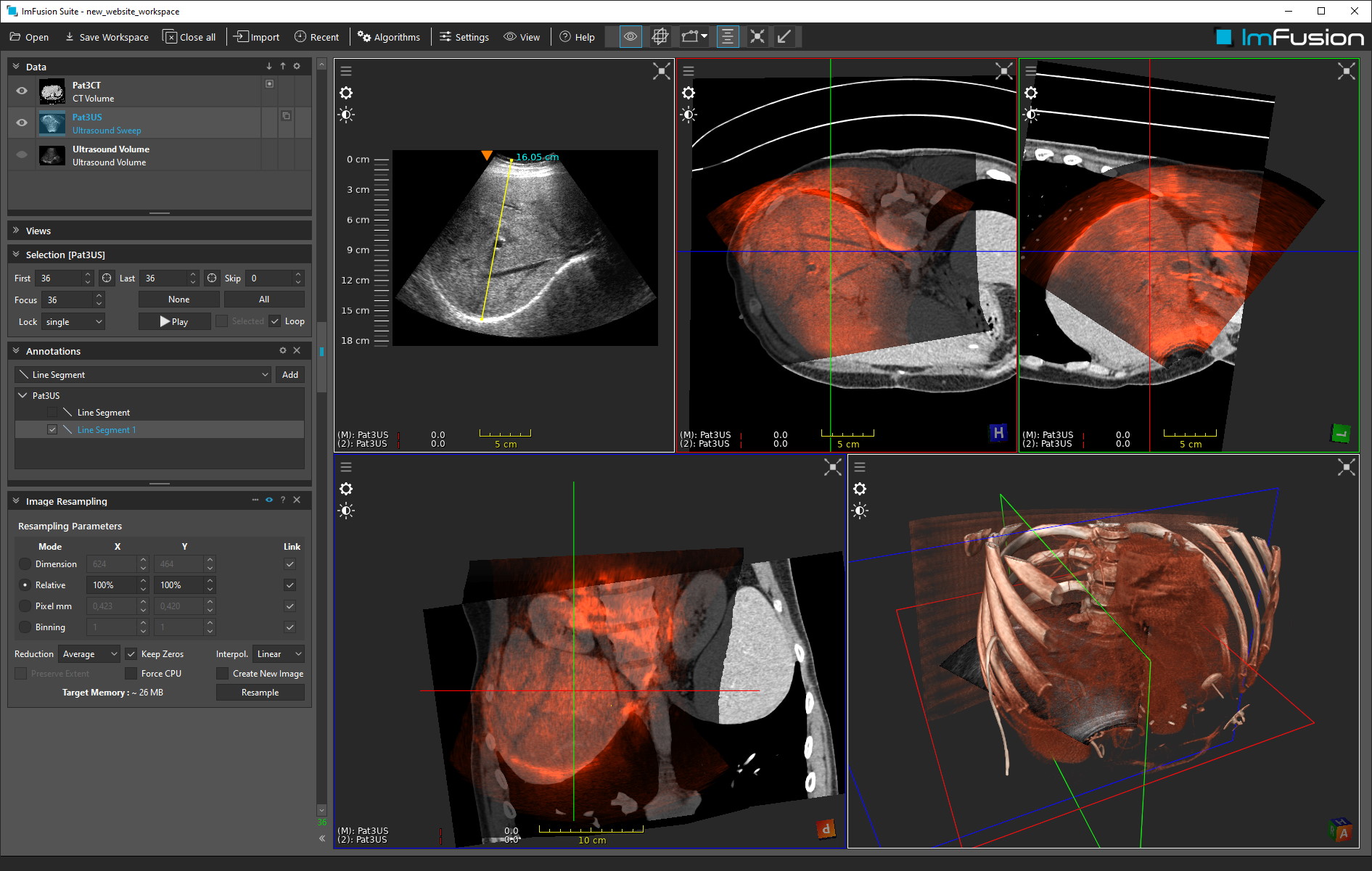This screenshot has height=871, width=1372.
Task: Open gear settings in ultrasound view
Action: point(346,93)
